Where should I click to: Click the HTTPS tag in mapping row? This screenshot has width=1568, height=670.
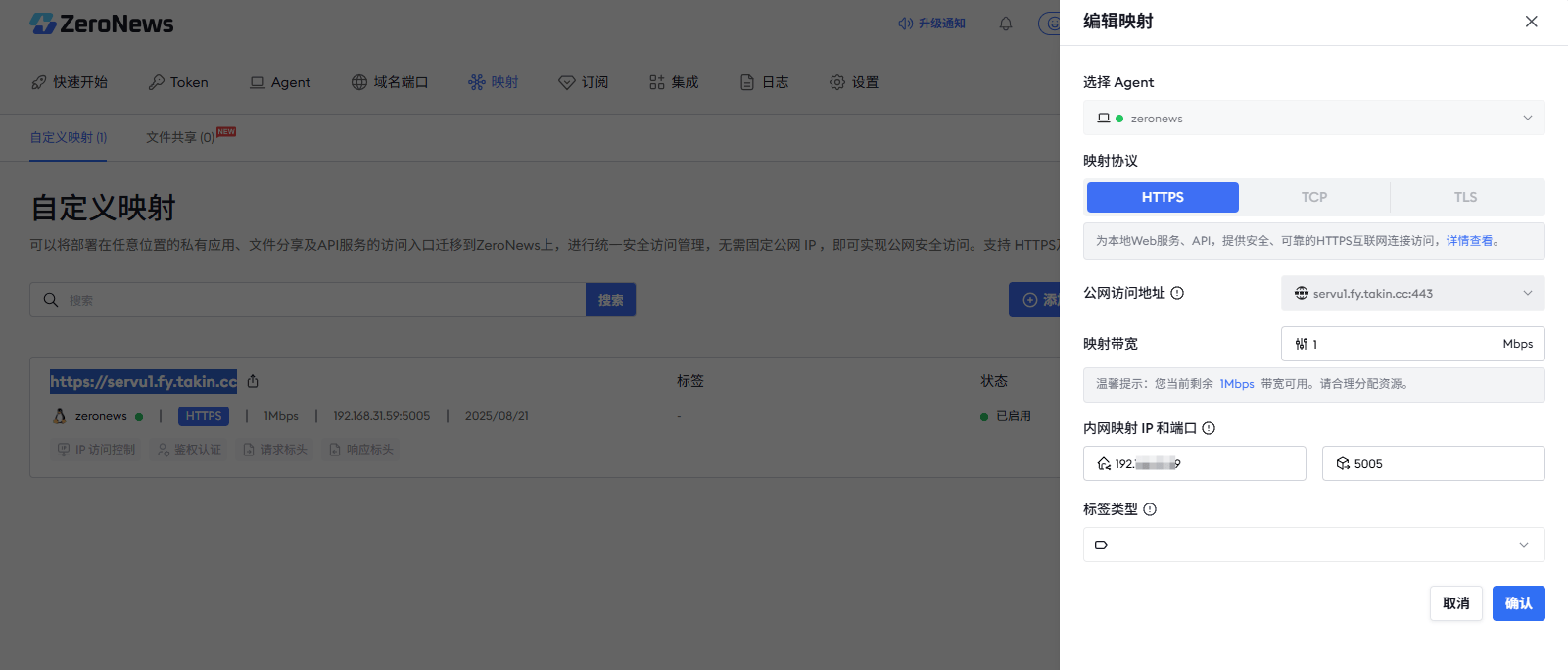[204, 416]
